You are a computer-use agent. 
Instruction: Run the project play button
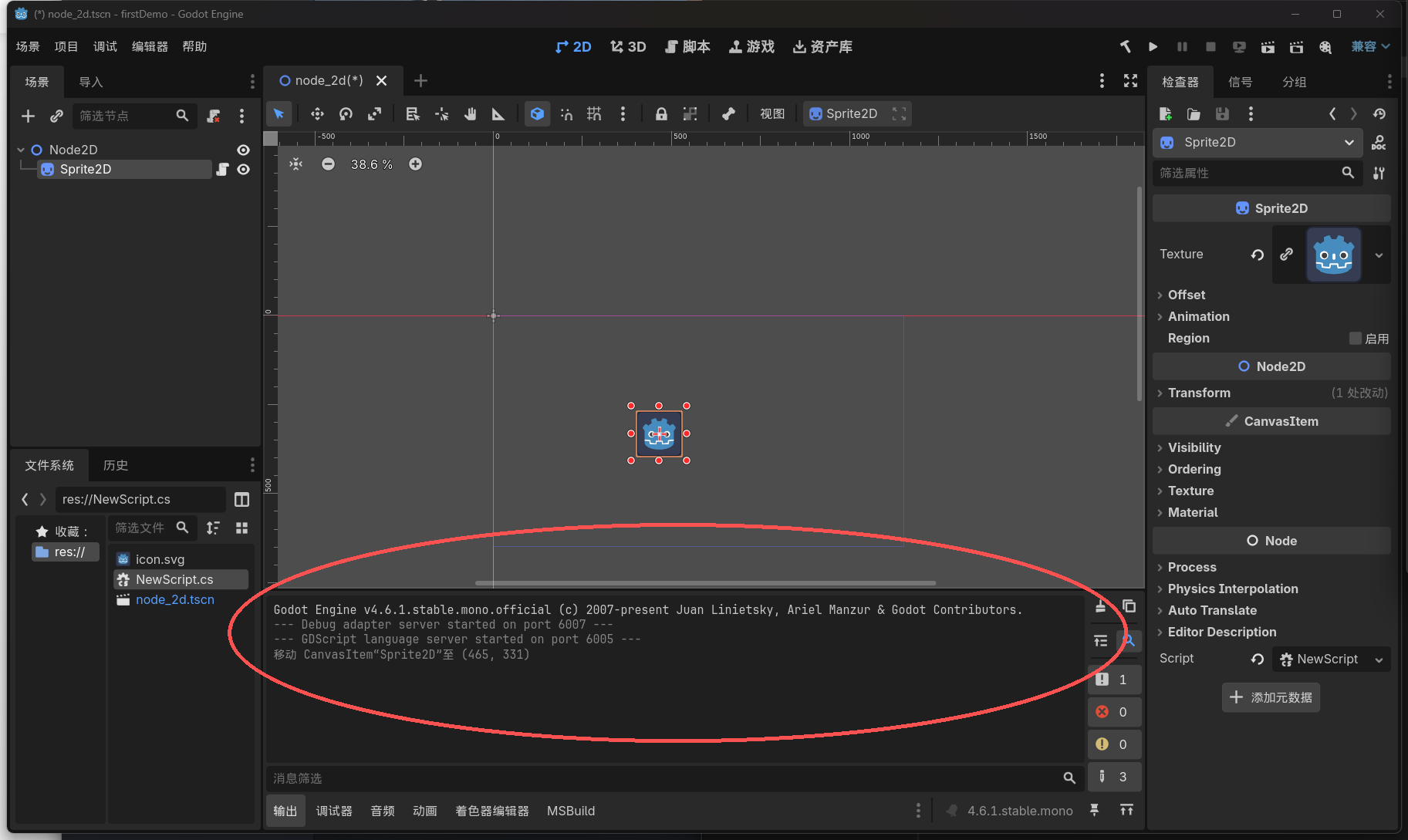click(1153, 47)
